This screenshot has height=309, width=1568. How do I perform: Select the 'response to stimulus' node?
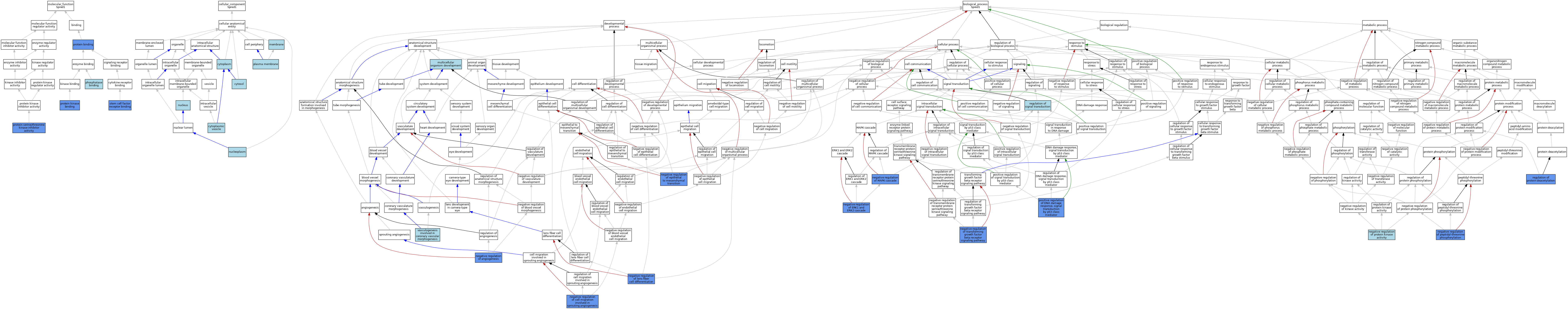(1076, 45)
